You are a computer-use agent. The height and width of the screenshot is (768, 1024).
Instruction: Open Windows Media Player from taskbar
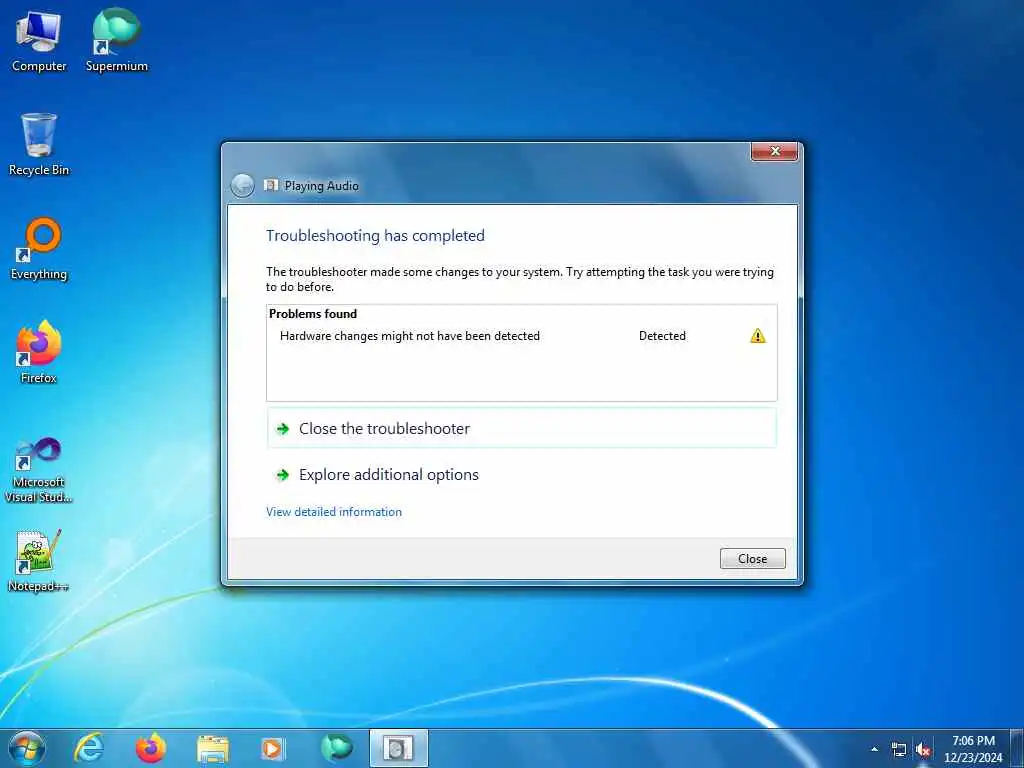pos(272,748)
